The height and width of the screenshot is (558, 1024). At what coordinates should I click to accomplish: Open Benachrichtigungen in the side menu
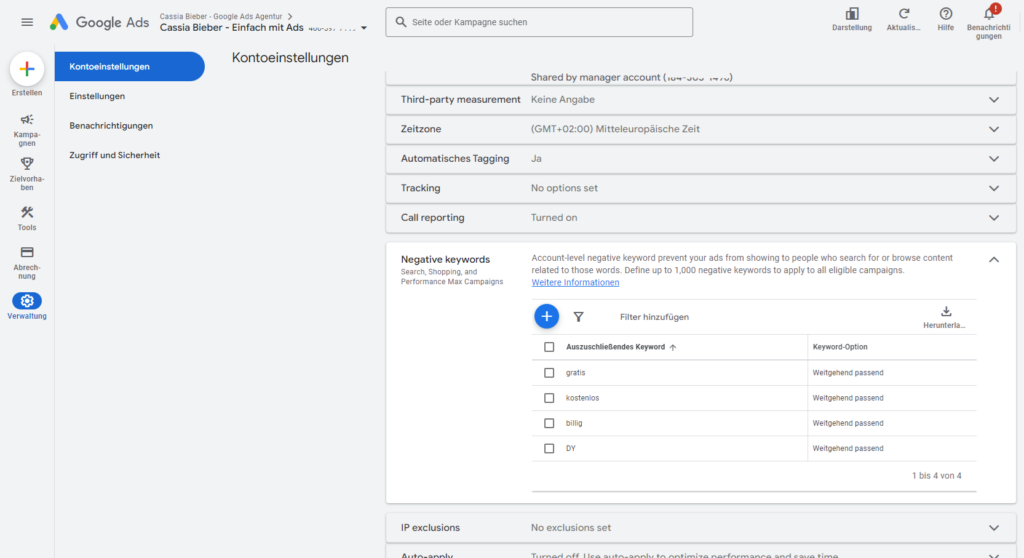(111, 125)
